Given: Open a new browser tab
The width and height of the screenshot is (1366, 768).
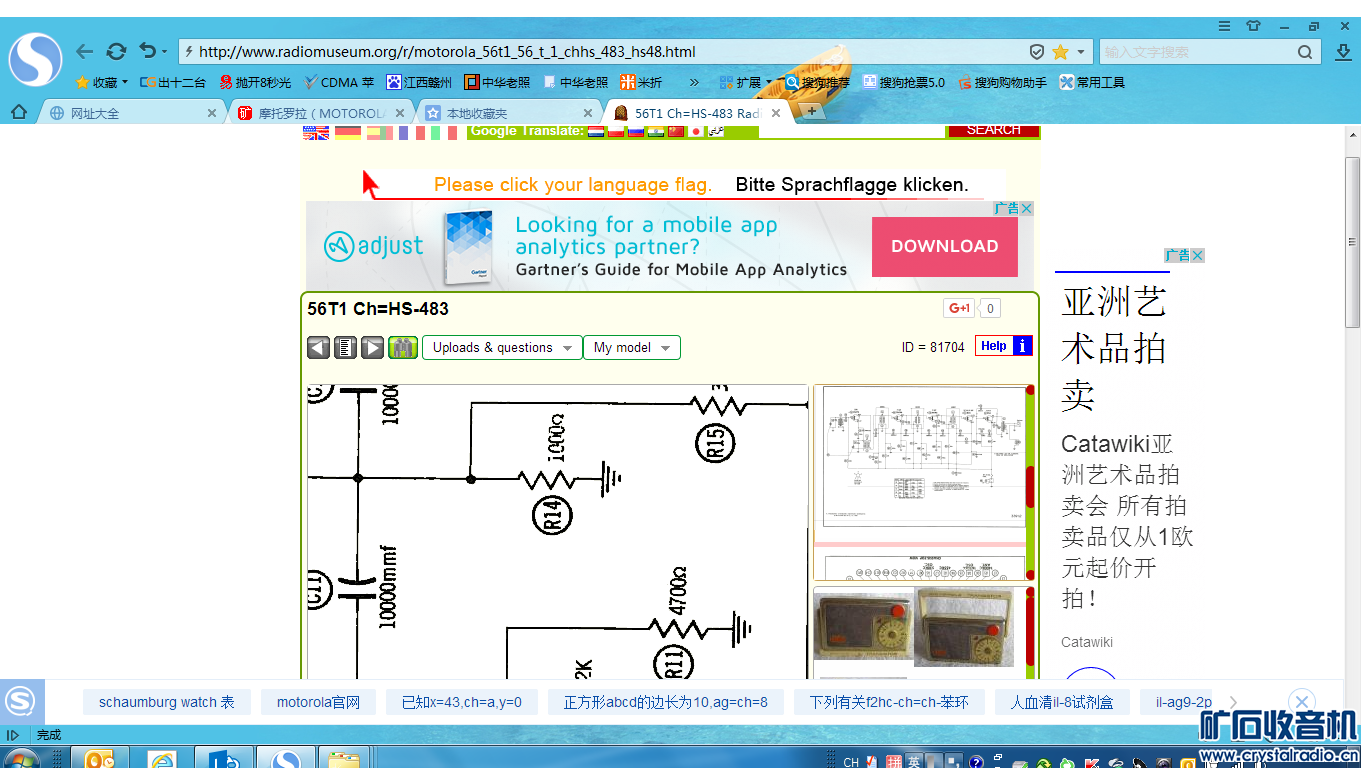Looking at the screenshot, I should coord(812,111).
